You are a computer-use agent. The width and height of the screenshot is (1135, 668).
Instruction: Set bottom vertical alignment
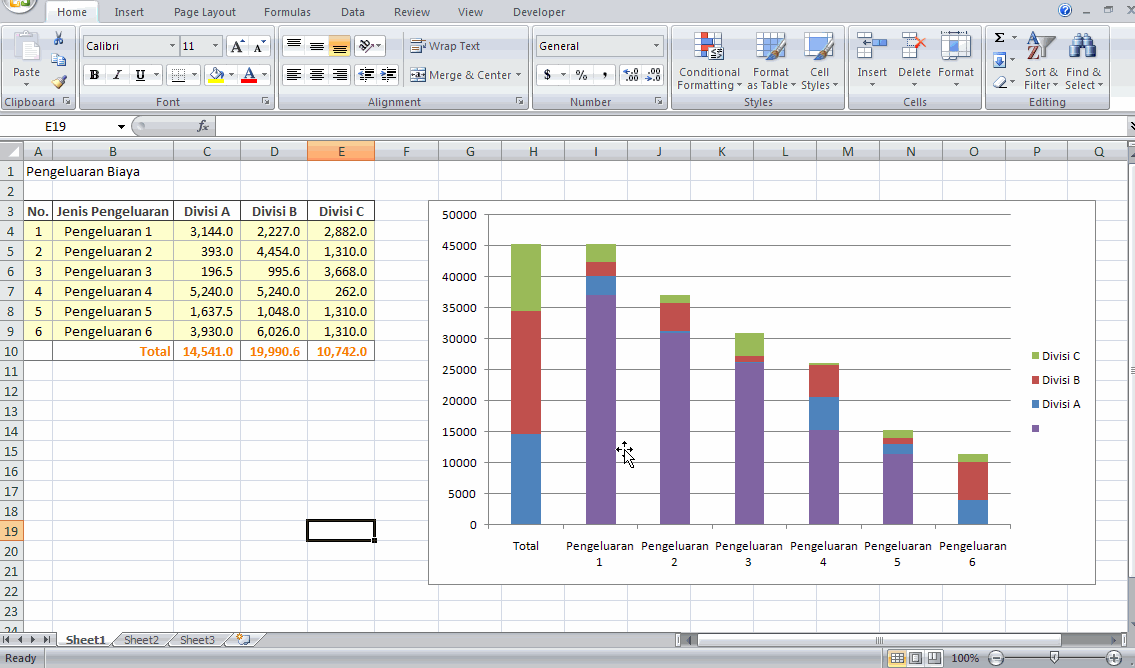(339, 46)
